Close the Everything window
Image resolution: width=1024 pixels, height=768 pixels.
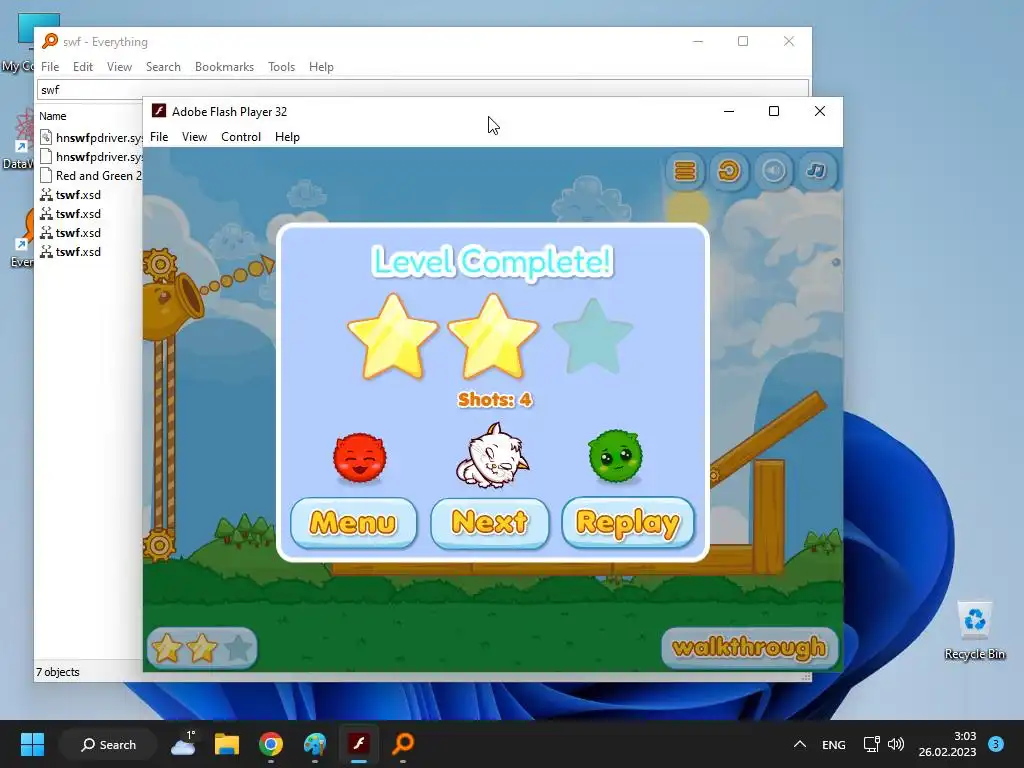click(x=789, y=41)
